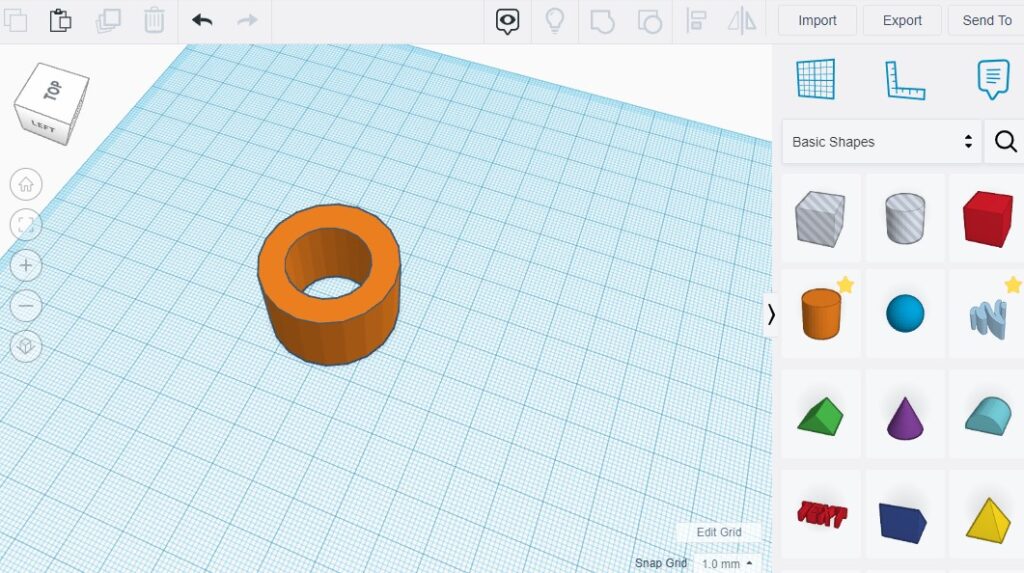This screenshot has height=573, width=1024.
Task: Click the Edit Grid button
Action: tap(718, 532)
